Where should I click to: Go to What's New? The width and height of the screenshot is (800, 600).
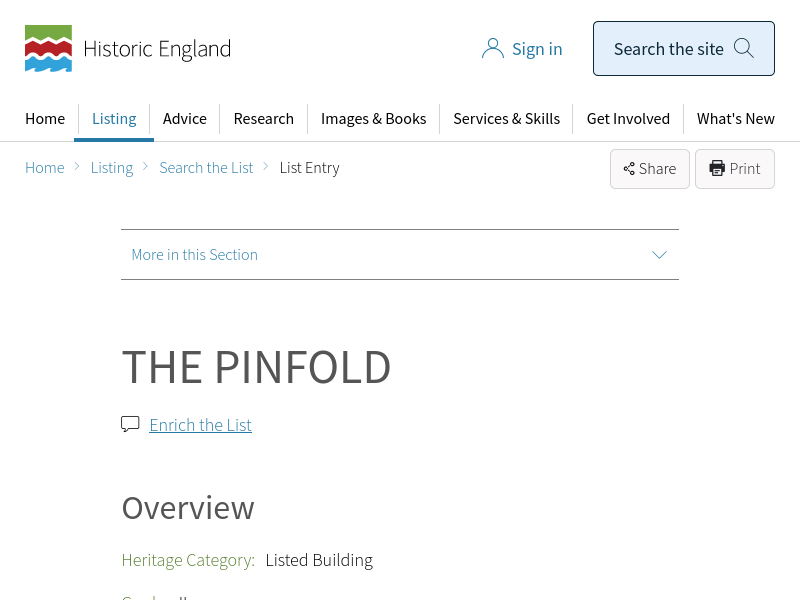(x=735, y=118)
